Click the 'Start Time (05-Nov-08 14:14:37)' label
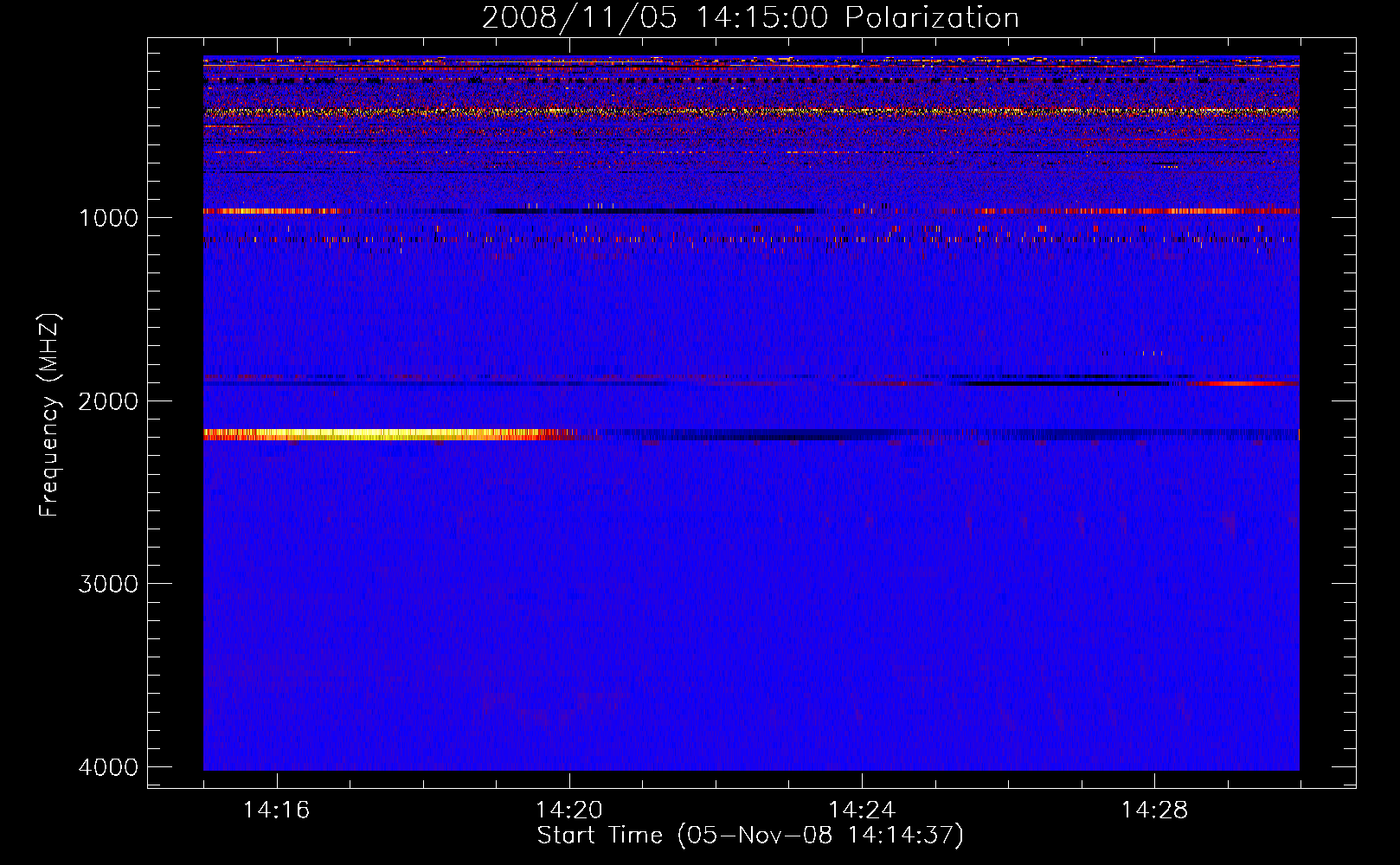Screen dimensions: 1400x865 750,836
